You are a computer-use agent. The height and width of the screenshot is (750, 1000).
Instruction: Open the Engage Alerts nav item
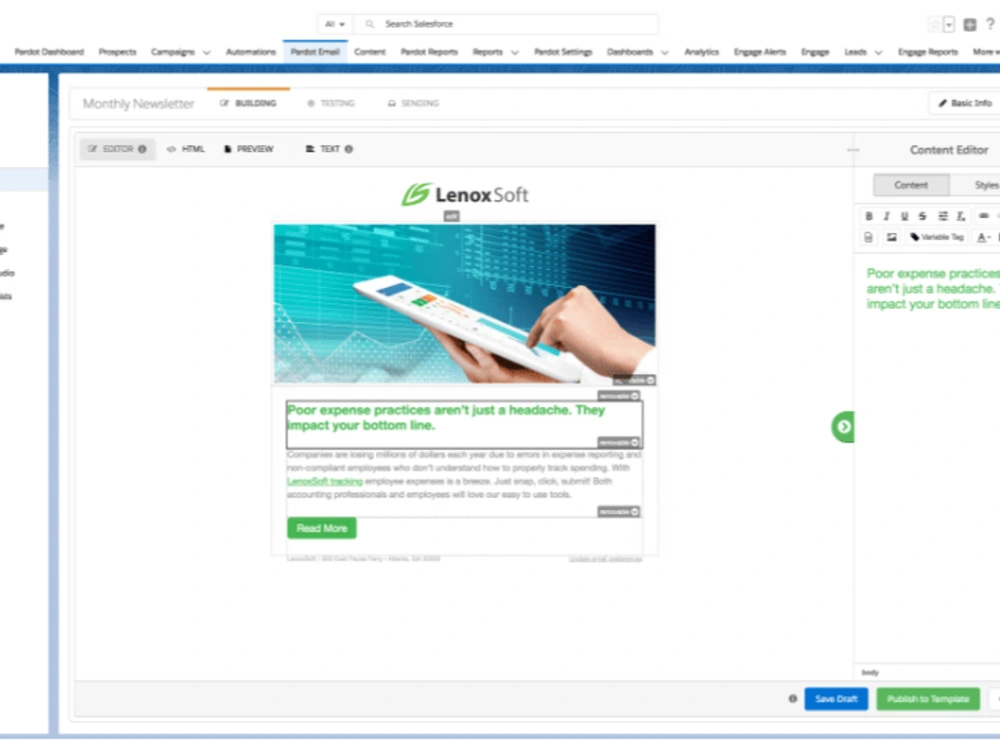760,52
